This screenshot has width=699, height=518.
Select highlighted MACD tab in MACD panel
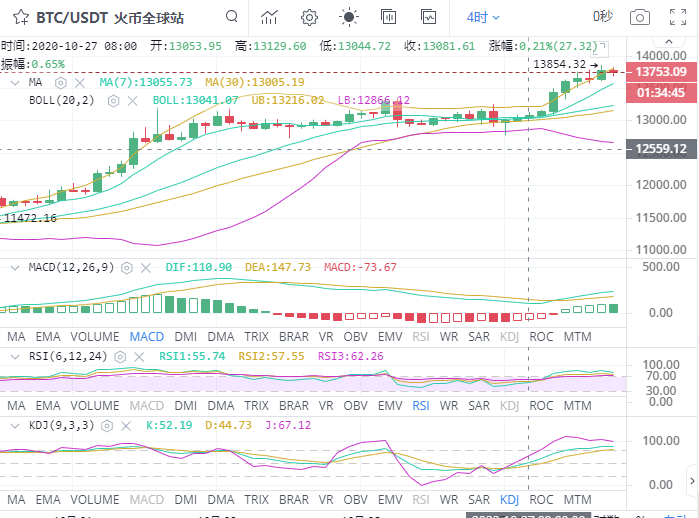[147, 337]
